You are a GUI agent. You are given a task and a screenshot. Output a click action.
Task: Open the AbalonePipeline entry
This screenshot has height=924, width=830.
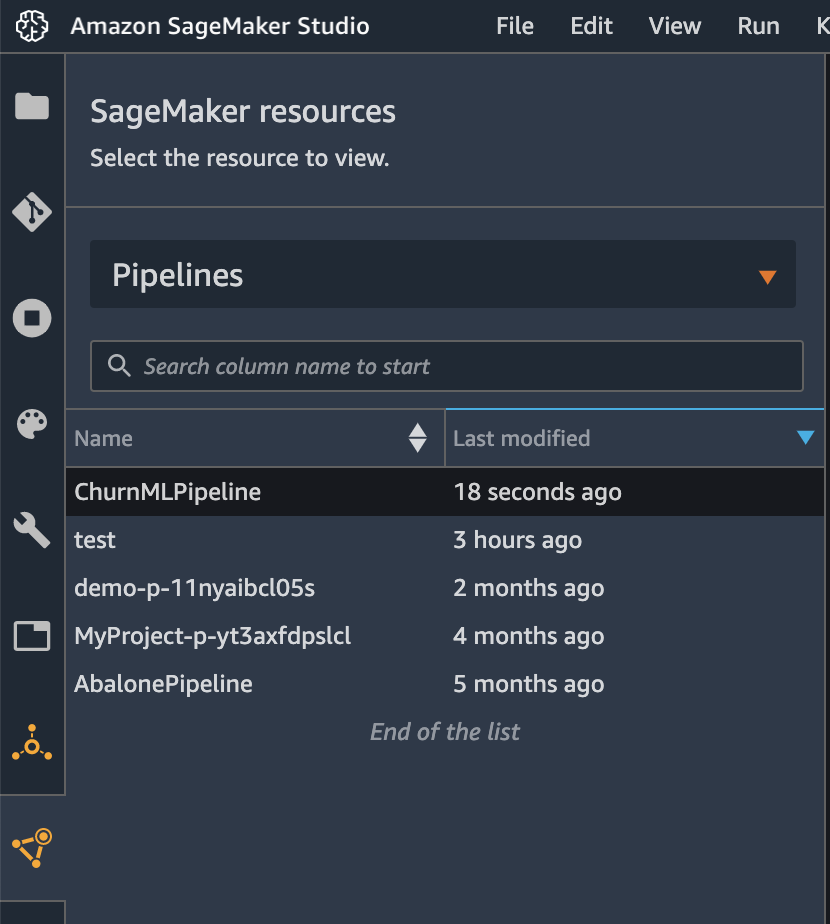pos(163,684)
